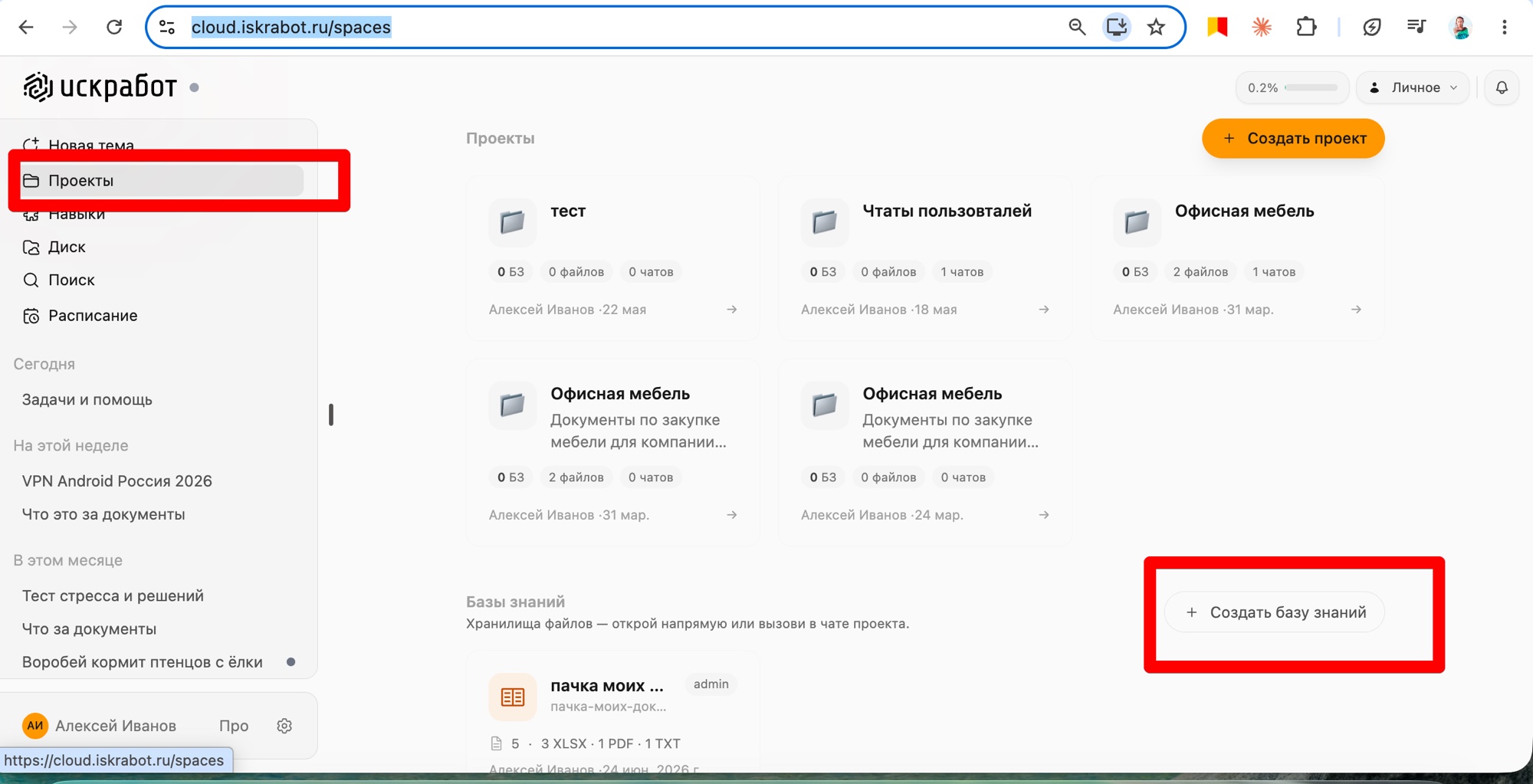
Task: Open пачка моих knowledge base icon
Action: point(512,697)
